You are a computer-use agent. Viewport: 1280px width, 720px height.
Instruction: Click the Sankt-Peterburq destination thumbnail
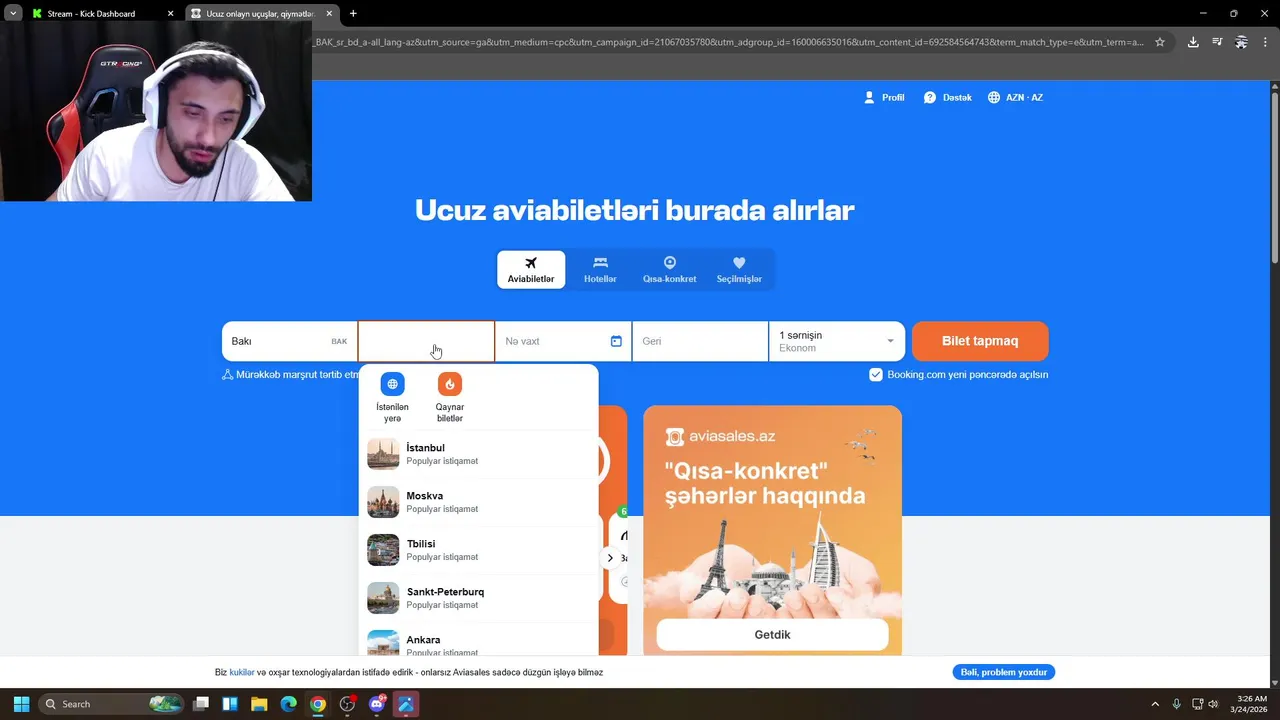tap(383, 598)
